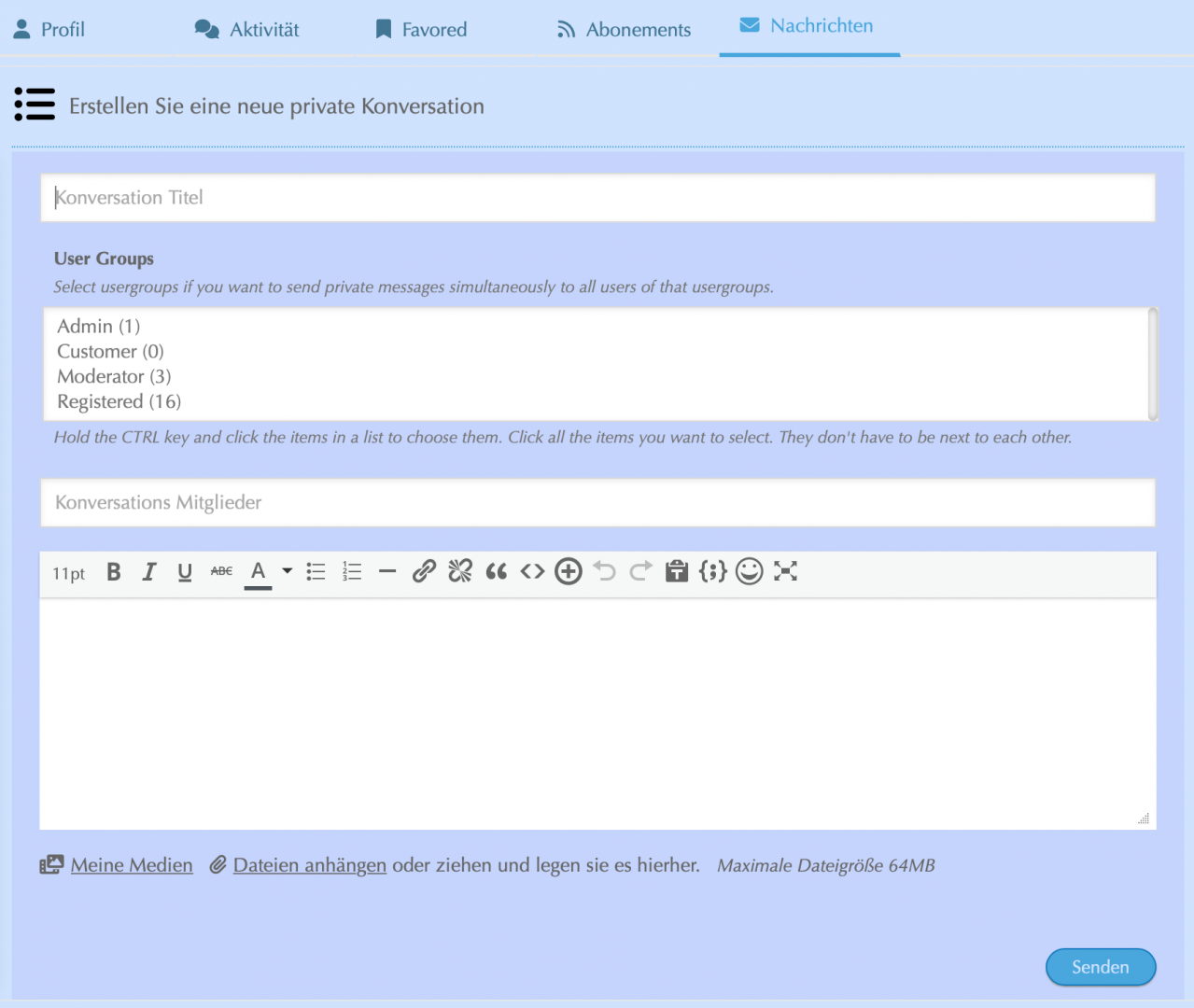Image resolution: width=1194 pixels, height=1008 pixels.
Task: Open the 11pt font size selector
Action: (x=69, y=573)
